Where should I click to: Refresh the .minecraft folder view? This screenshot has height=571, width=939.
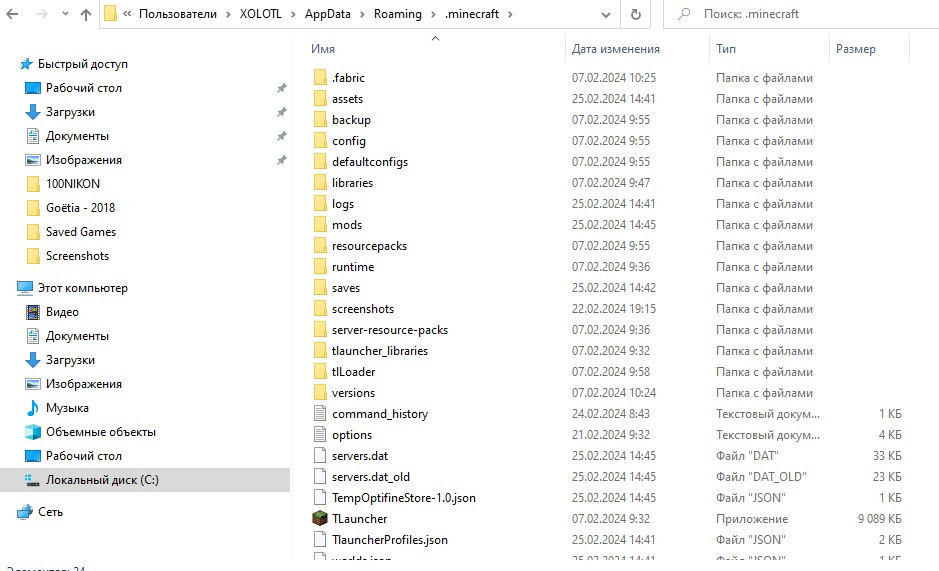pos(635,14)
